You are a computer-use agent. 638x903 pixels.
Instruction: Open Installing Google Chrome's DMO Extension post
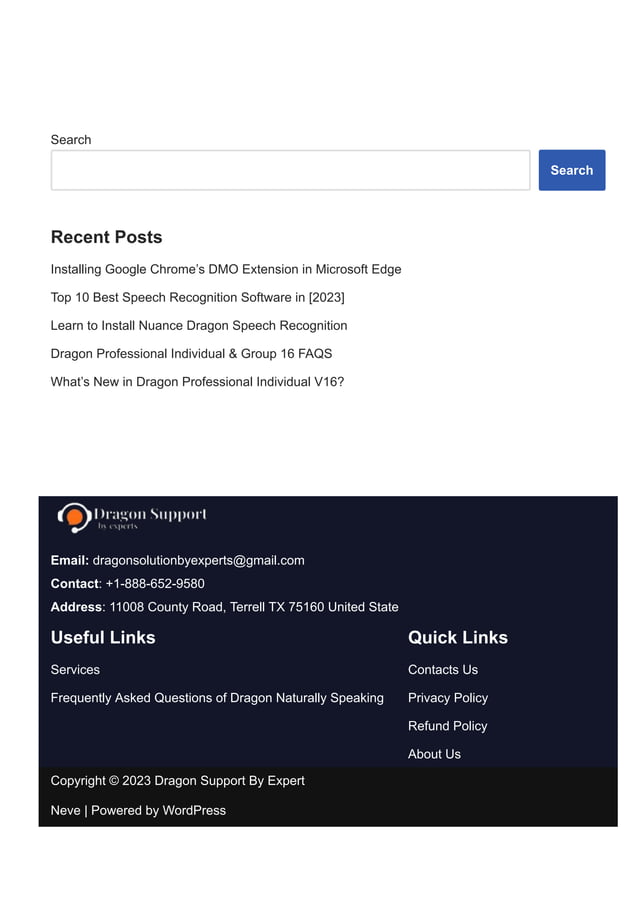click(x=226, y=269)
